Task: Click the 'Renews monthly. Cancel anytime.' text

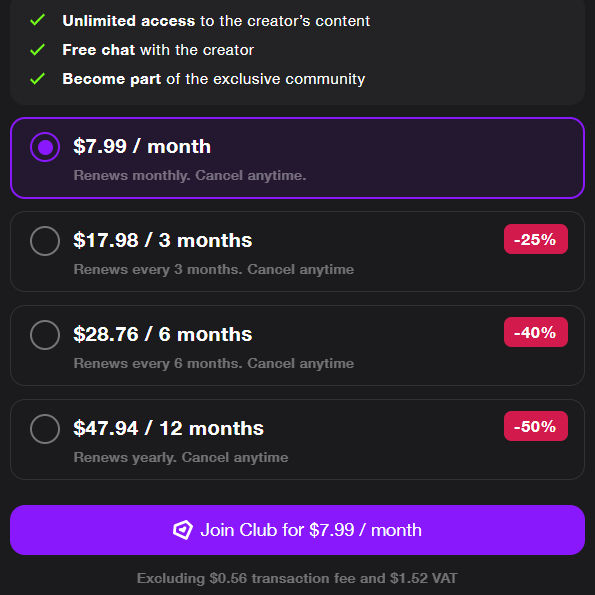Action: [190, 175]
